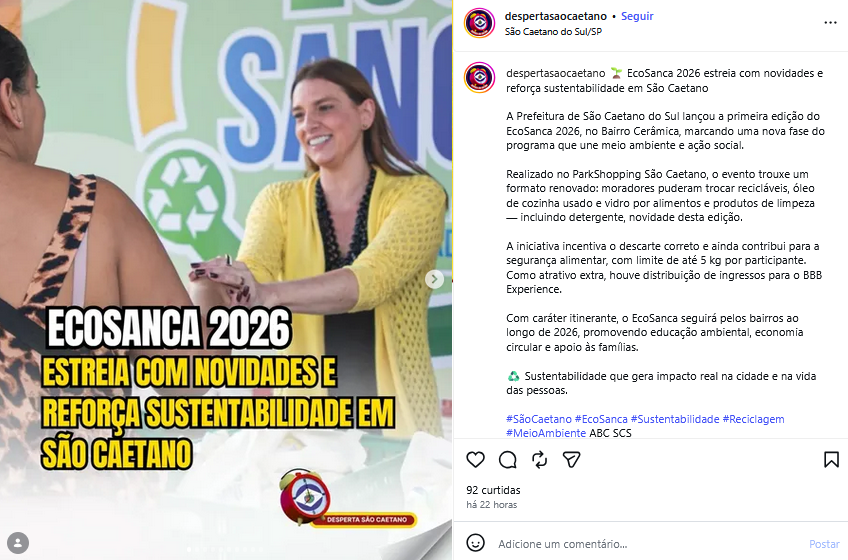The height and width of the screenshot is (560, 848).
Task: Click the comment input field
Action: tap(649, 544)
